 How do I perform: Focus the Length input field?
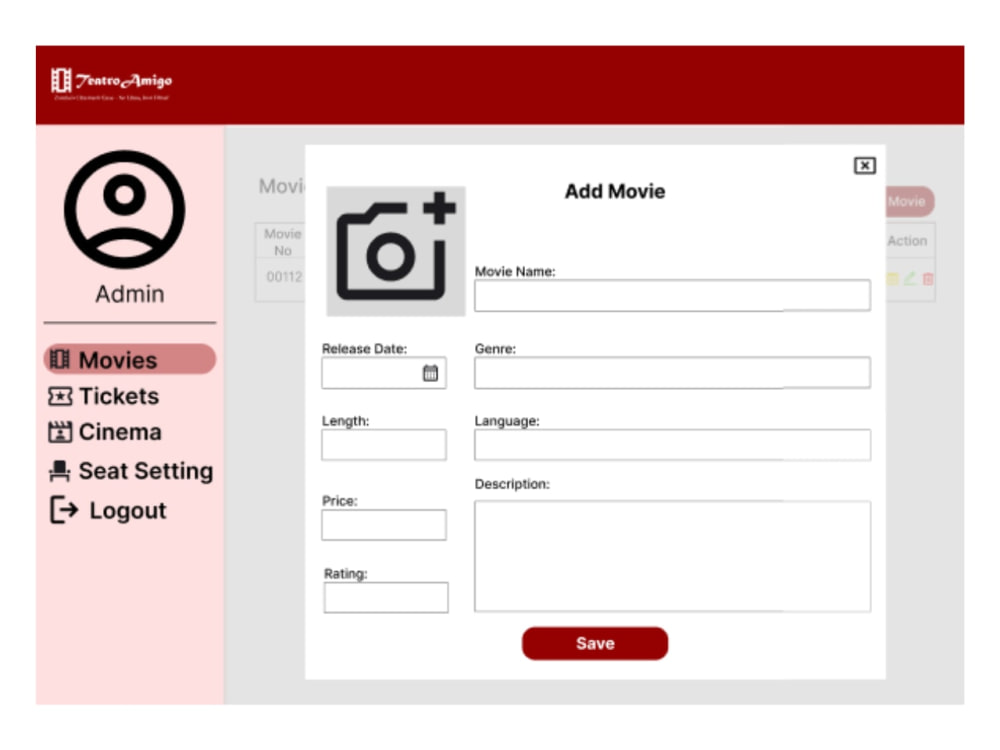[x=384, y=445]
